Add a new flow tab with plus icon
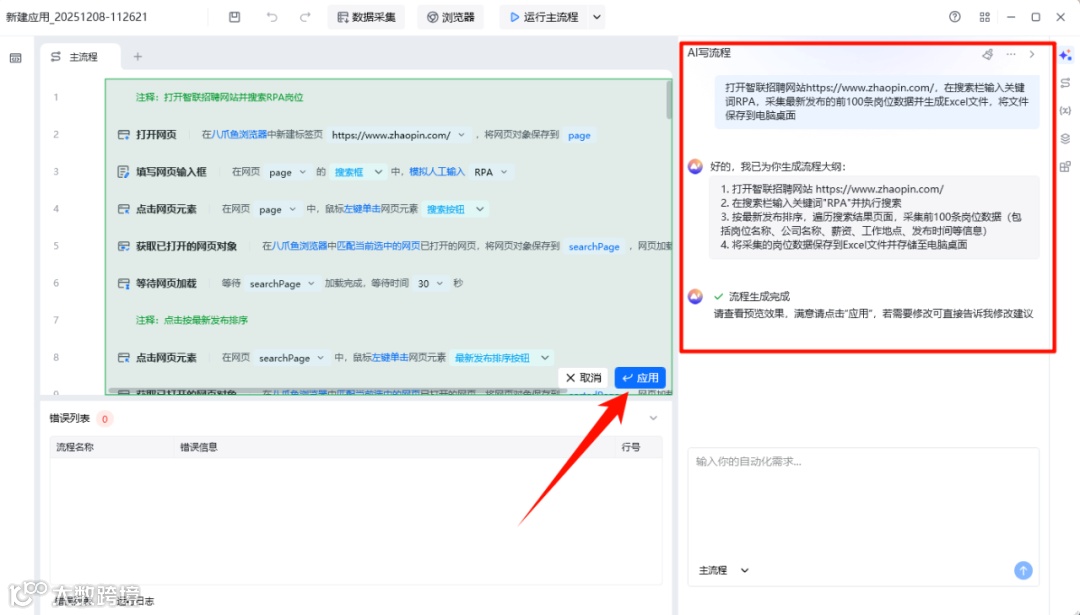Image resolution: width=1080 pixels, height=615 pixels. coord(138,56)
